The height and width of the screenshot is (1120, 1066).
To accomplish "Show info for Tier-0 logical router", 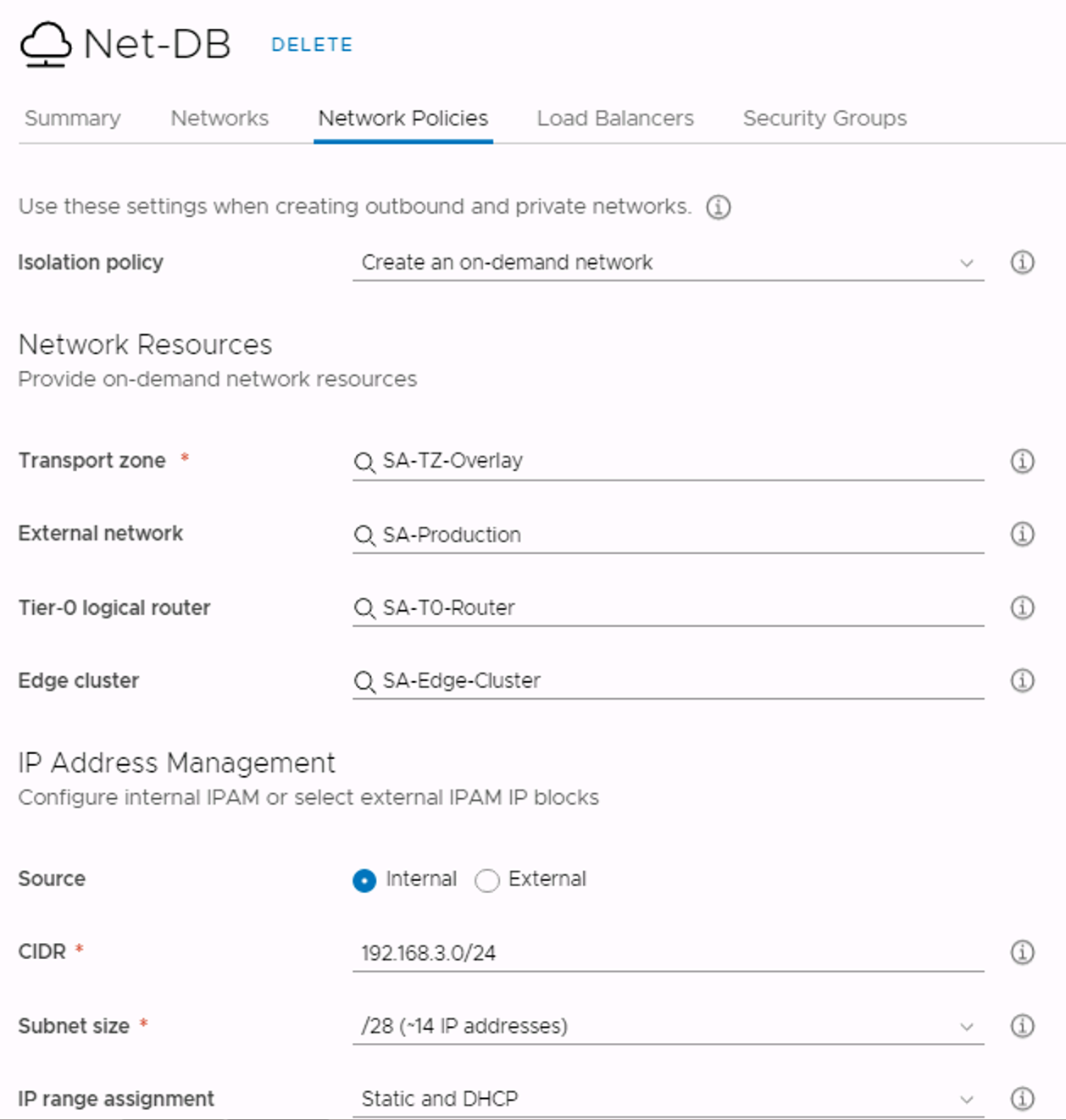I will 1022,607.
